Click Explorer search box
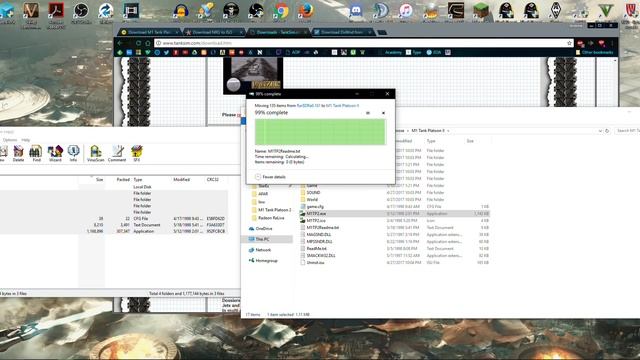The width and height of the screenshot is (640, 360). tap(628, 131)
